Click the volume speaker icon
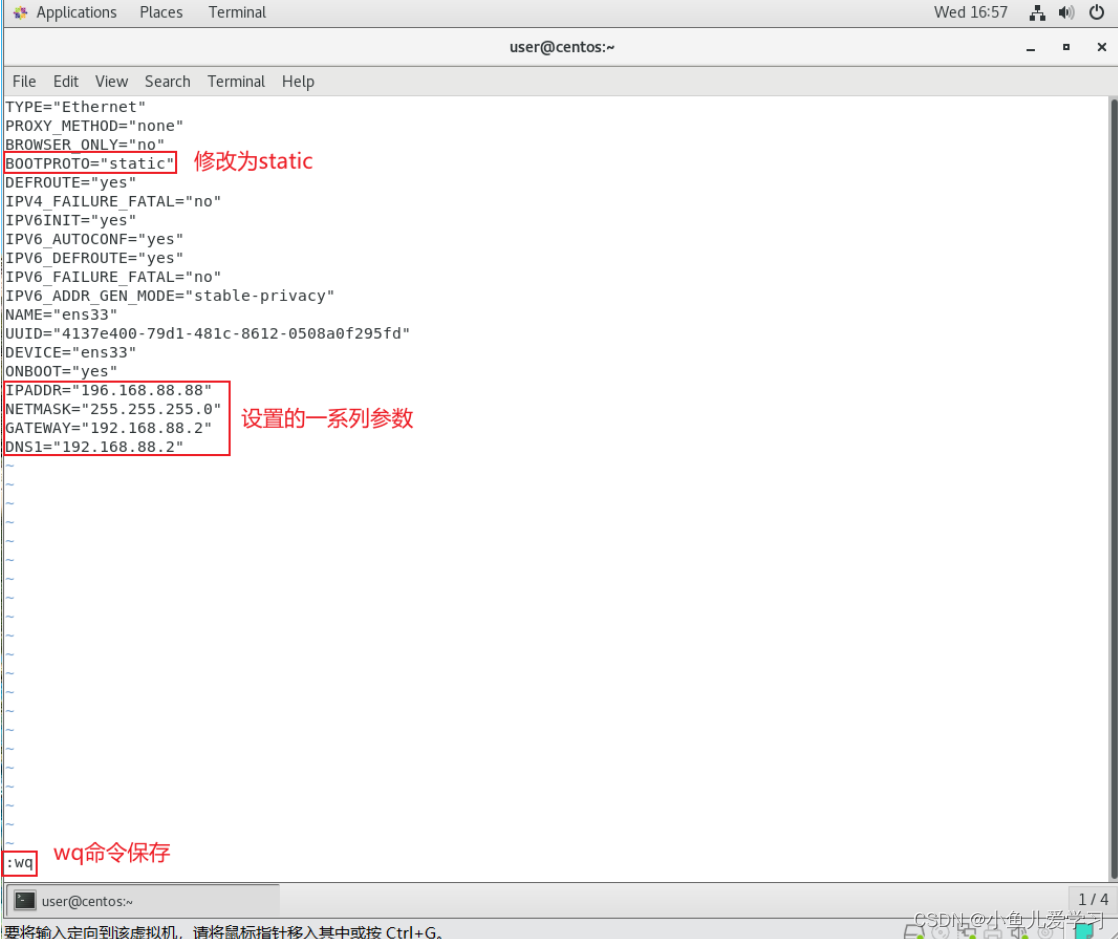 [x=1067, y=12]
